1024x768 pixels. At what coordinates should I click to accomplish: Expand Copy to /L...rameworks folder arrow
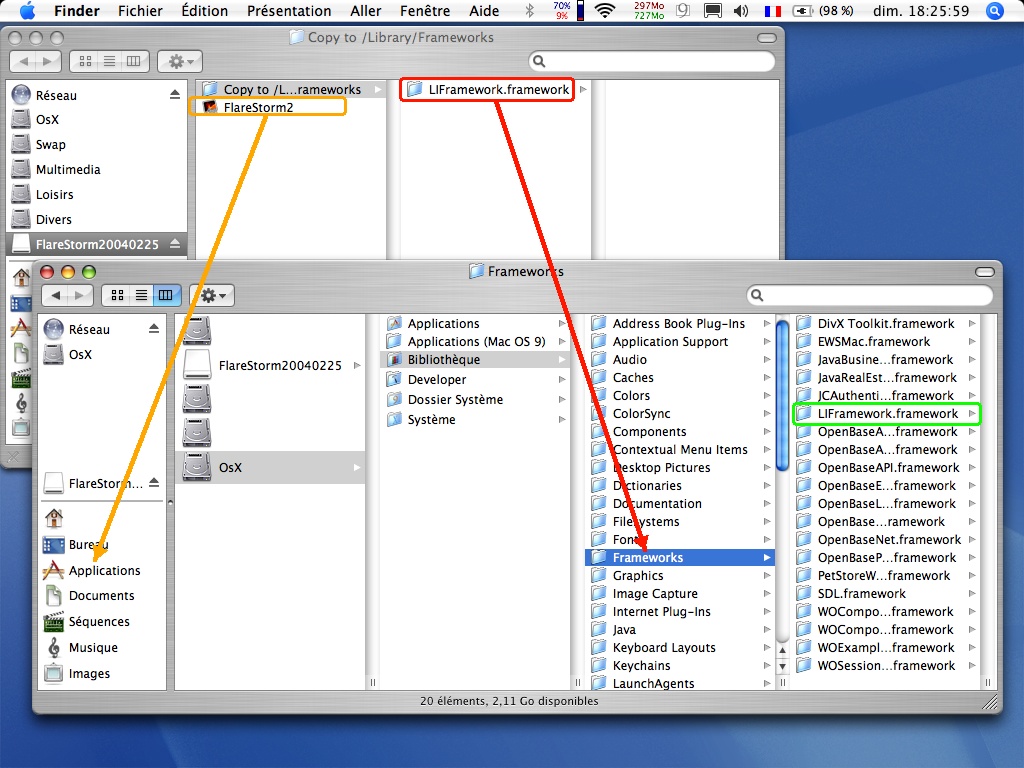(377, 89)
